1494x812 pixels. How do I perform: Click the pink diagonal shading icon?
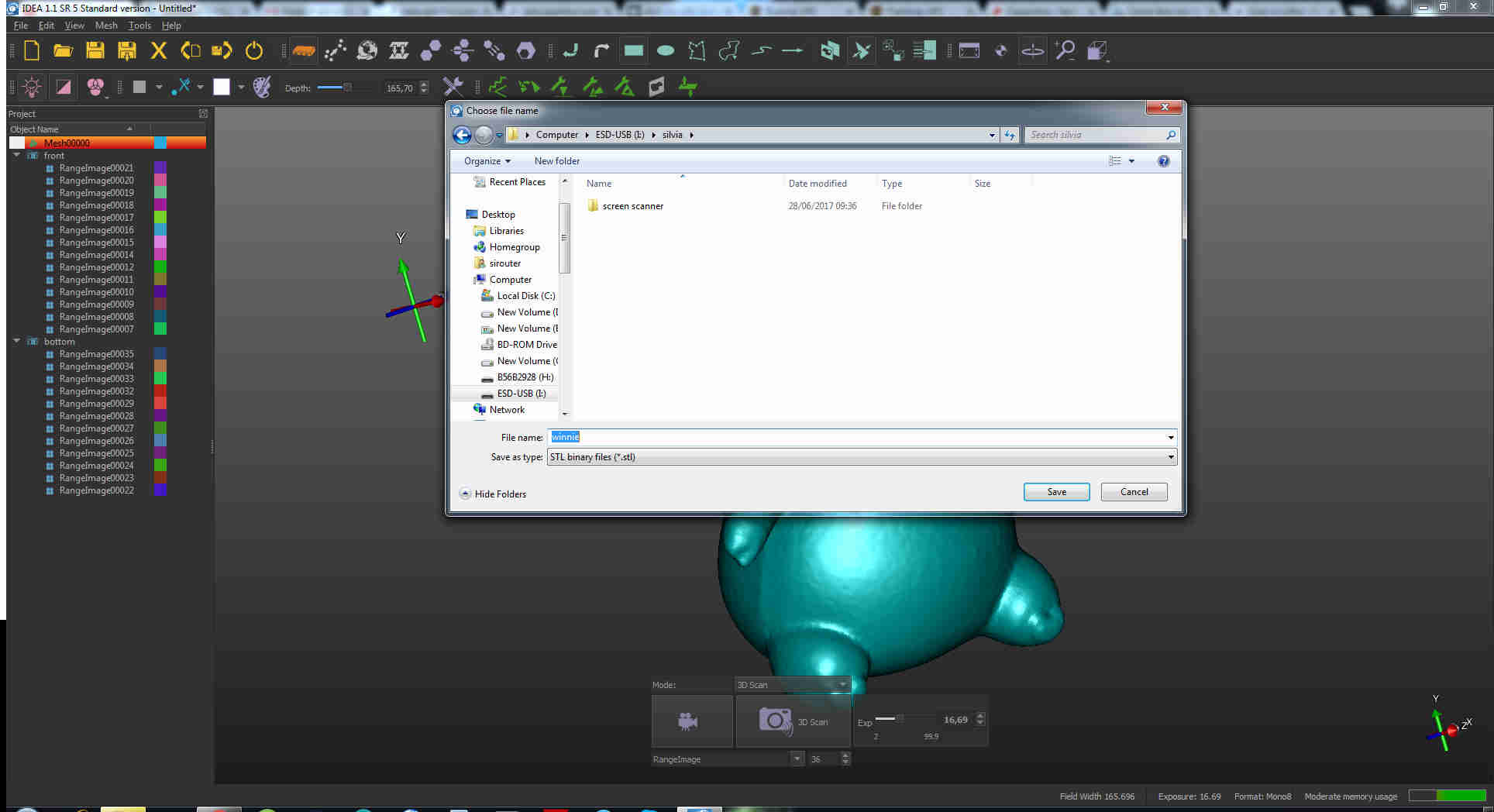[x=64, y=87]
